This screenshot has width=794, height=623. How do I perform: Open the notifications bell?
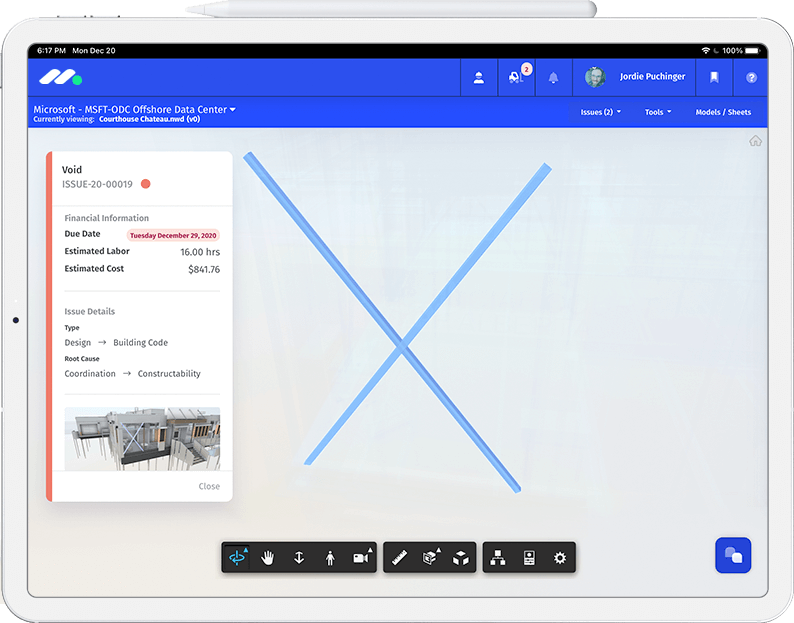pyautogui.click(x=553, y=77)
